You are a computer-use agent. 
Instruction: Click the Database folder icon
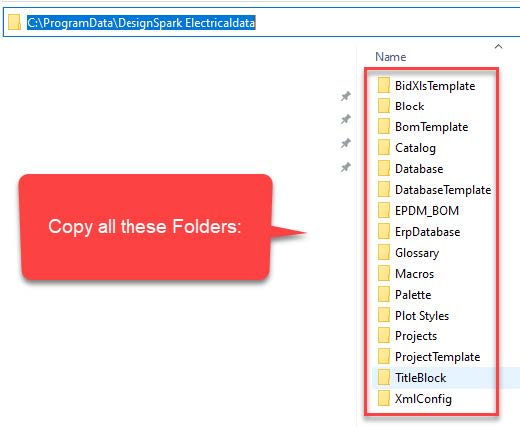point(384,168)
